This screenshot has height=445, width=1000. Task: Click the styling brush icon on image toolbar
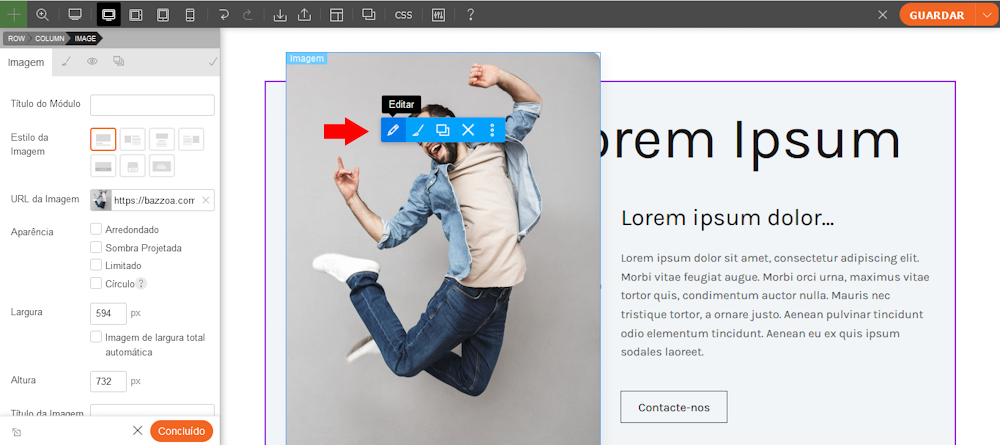tap(419, 130)
